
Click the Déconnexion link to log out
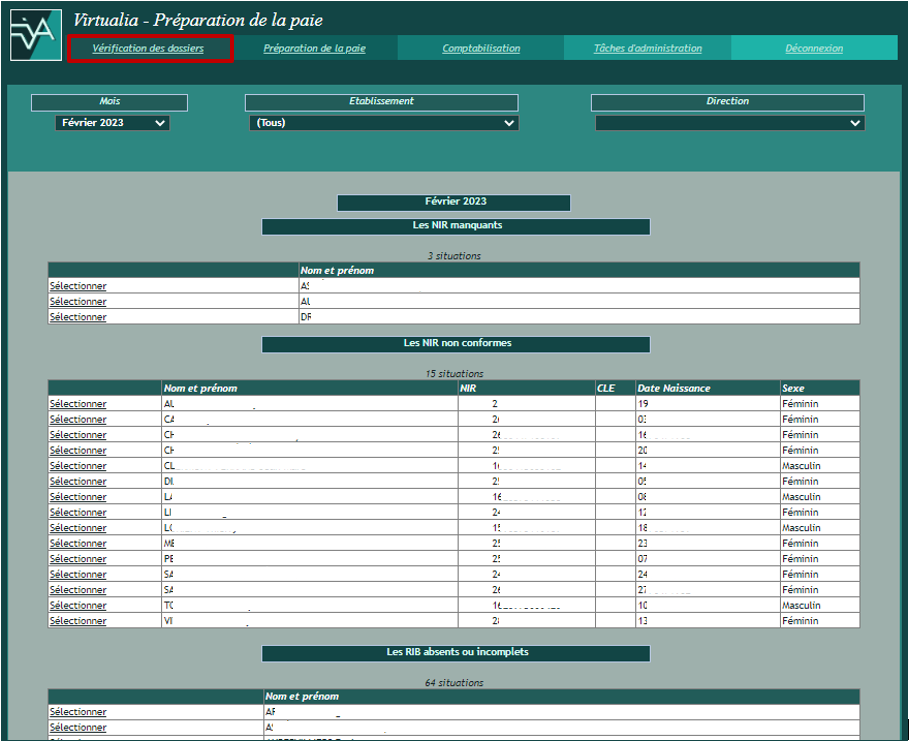tap(813, 48)
